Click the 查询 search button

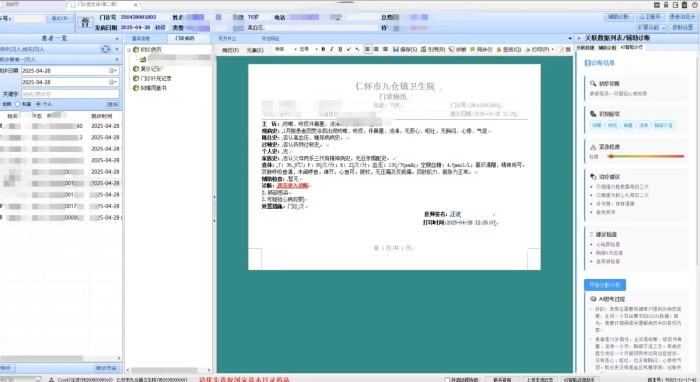coord(112,104)
